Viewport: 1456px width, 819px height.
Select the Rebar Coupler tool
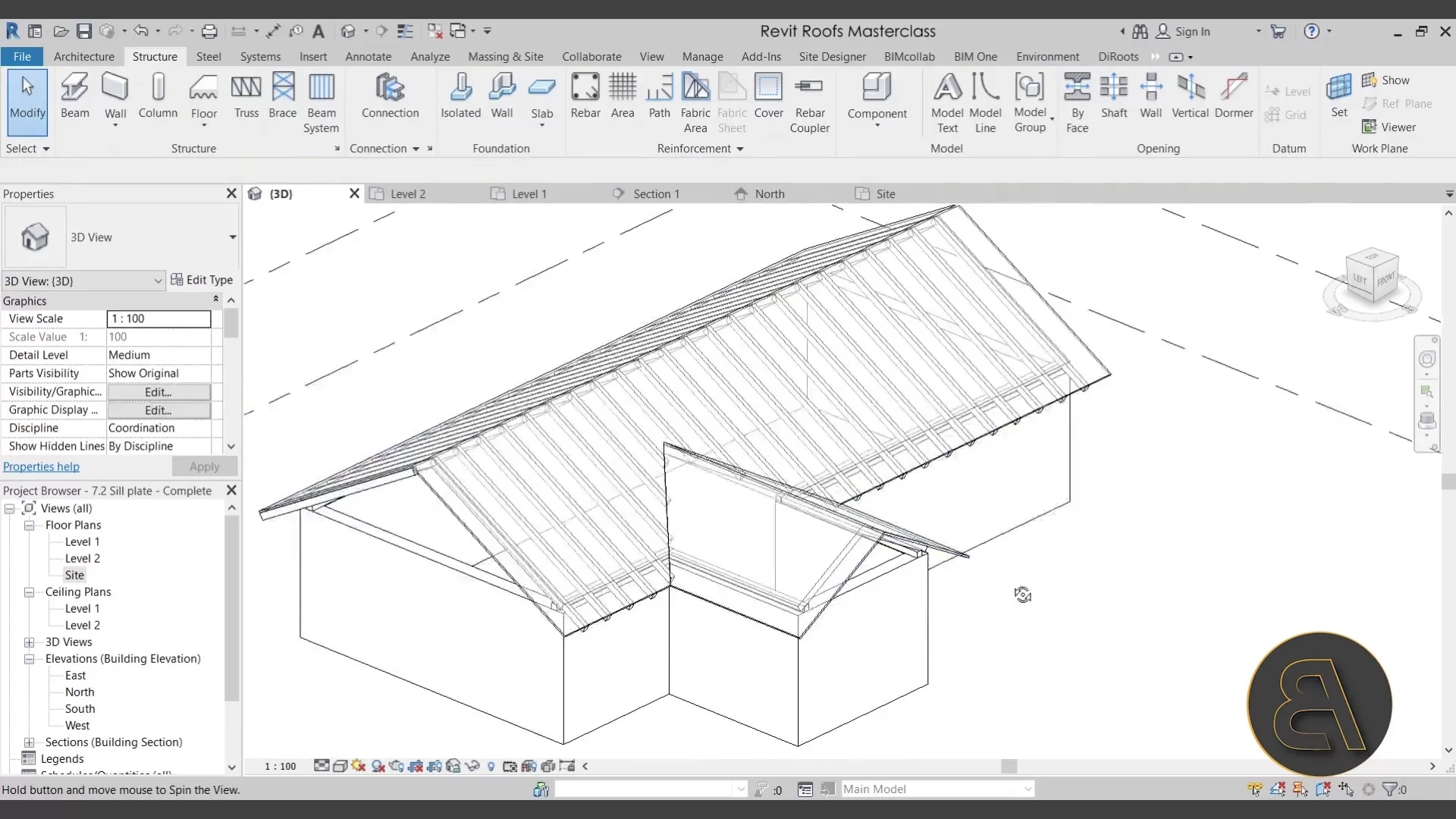click(x=809, y=102)
